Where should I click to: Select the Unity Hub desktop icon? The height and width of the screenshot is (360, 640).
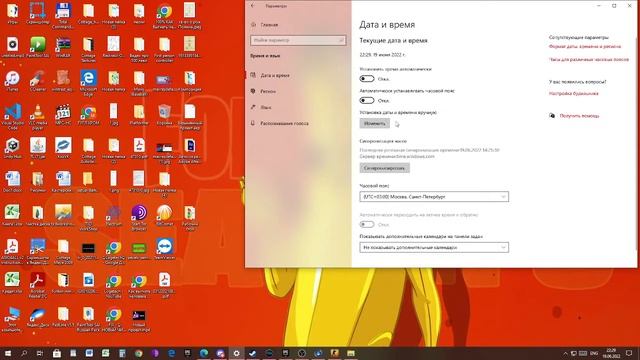13,149
